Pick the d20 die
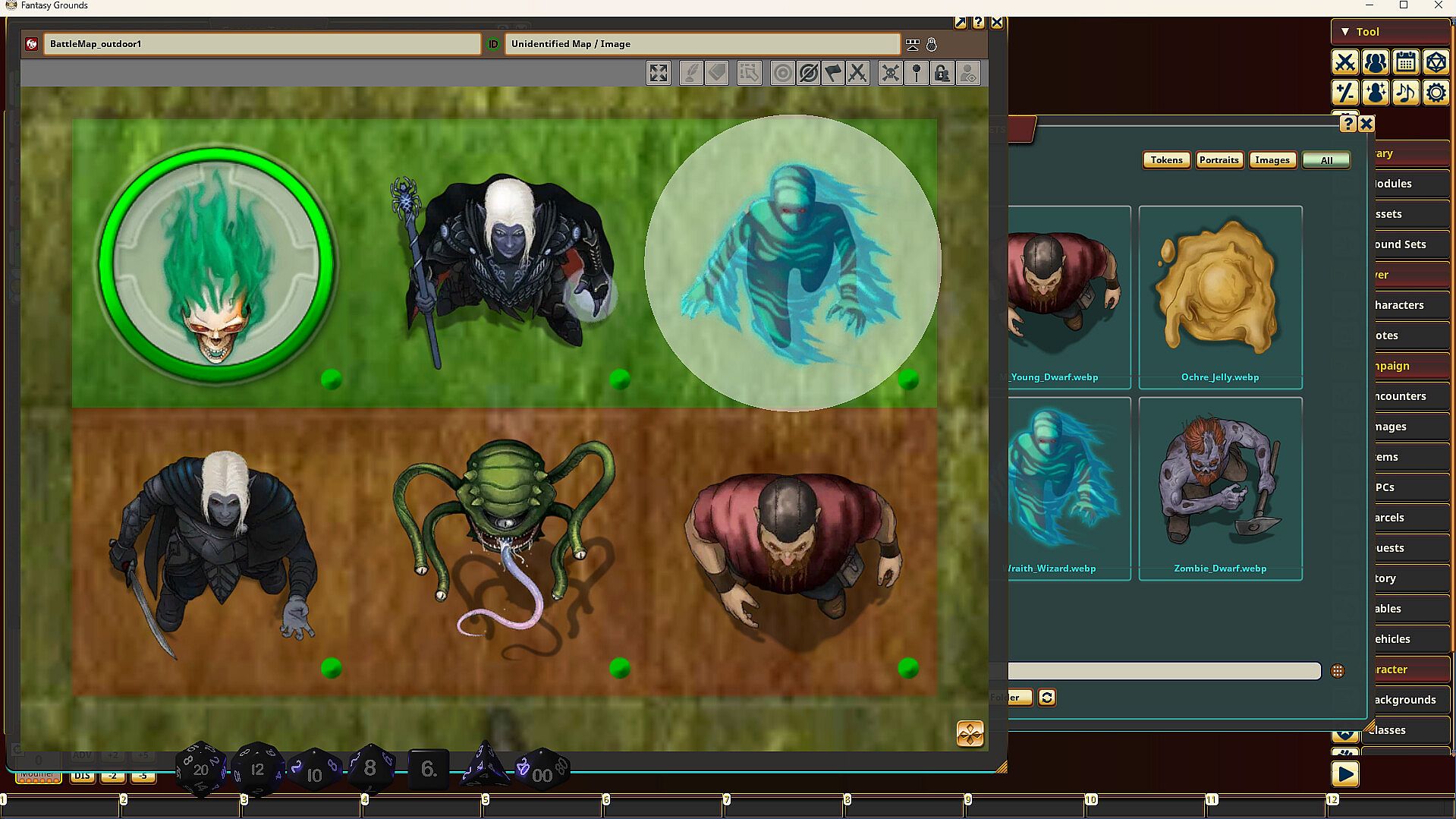 [x=201, y=769]
